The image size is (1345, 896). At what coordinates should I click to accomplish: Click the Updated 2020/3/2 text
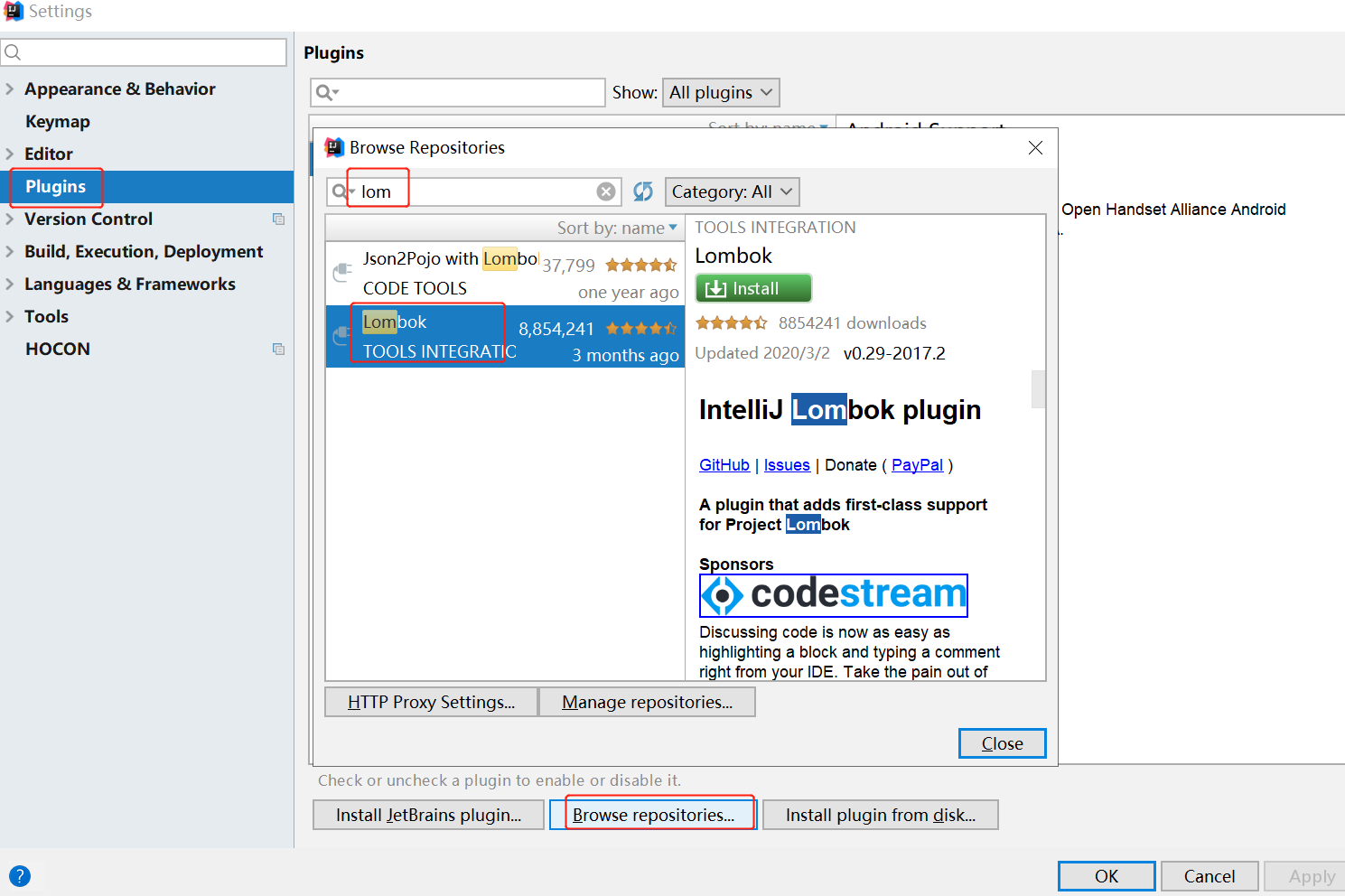click(762, 353)
